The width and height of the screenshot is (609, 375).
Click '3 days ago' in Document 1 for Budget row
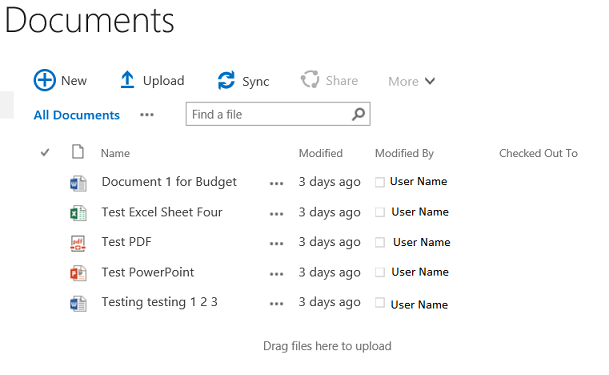coord(329,182)
